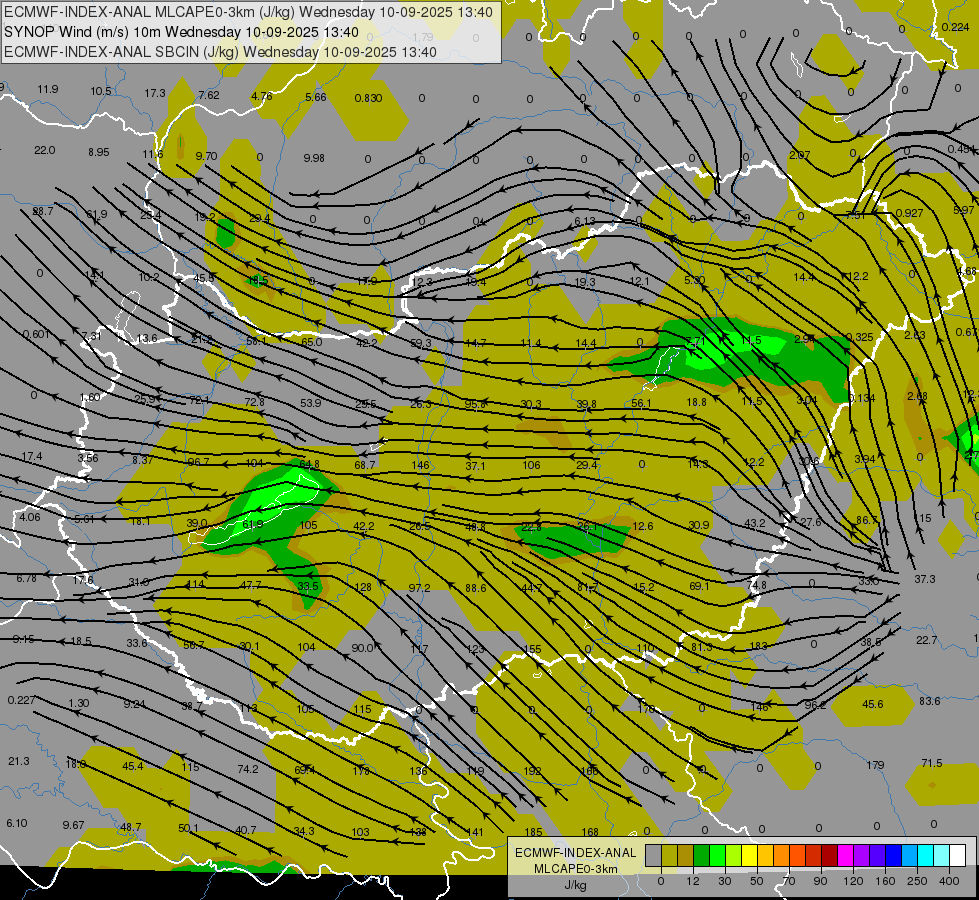Click the map value 7.62
The image size is (979, 900).
point(209,95)
